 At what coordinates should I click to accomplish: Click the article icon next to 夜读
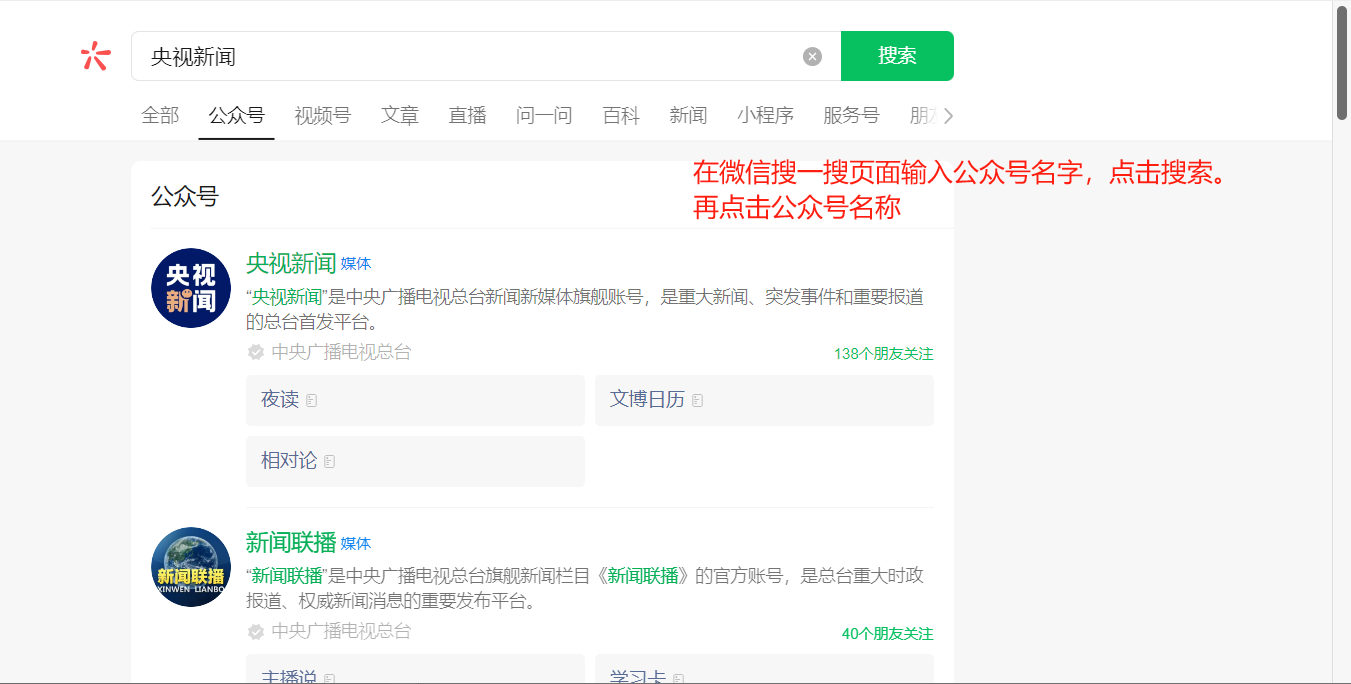point(311,401)
